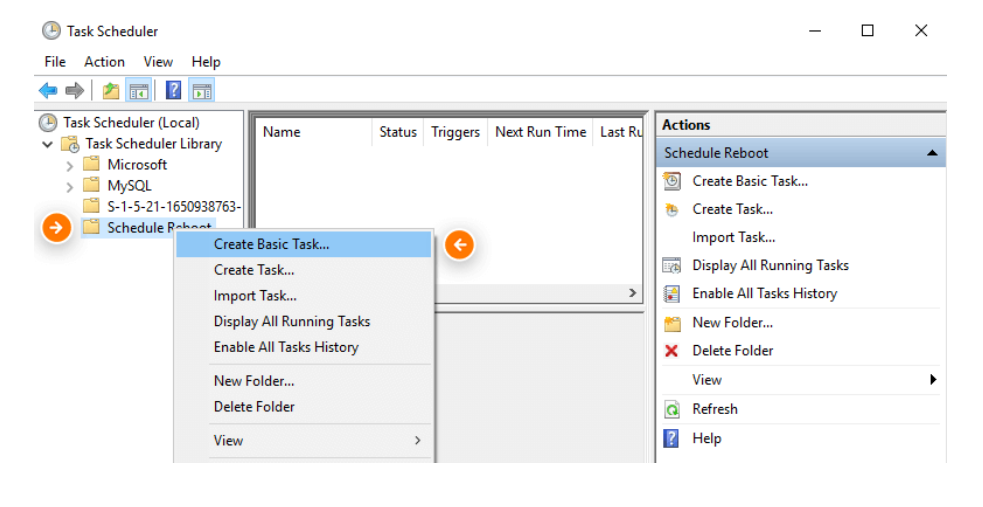The width and height of the screenshot is (983, 507).
Task: Click Display All Running Tasks in Actions
Action: [770, 265]
